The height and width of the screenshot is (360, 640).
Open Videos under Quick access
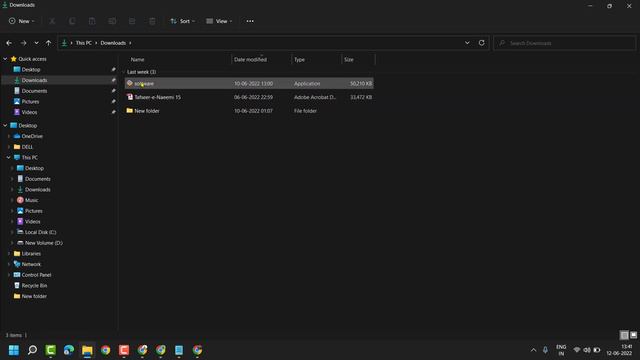click(29, 112)
